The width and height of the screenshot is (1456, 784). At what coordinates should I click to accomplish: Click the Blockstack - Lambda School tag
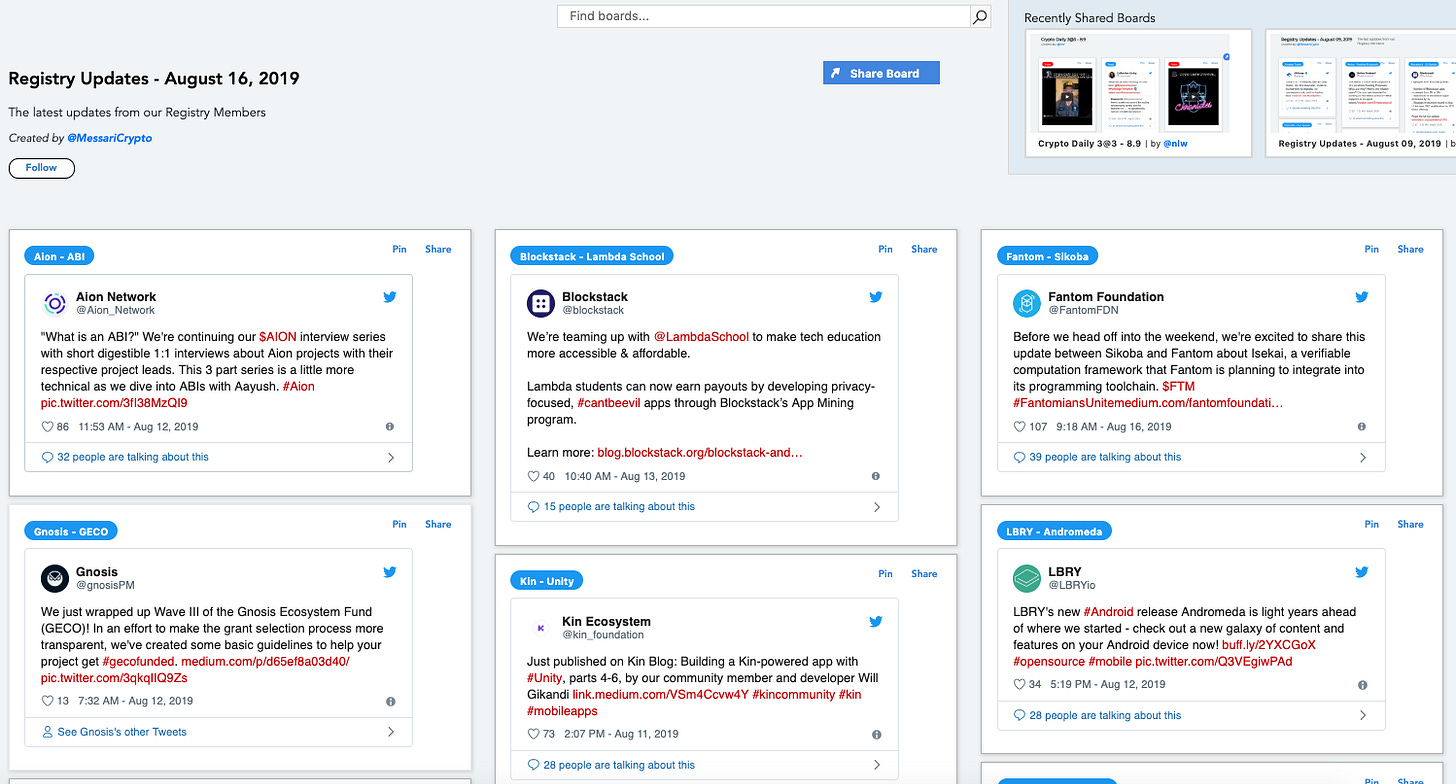click(x=592, y=256)
